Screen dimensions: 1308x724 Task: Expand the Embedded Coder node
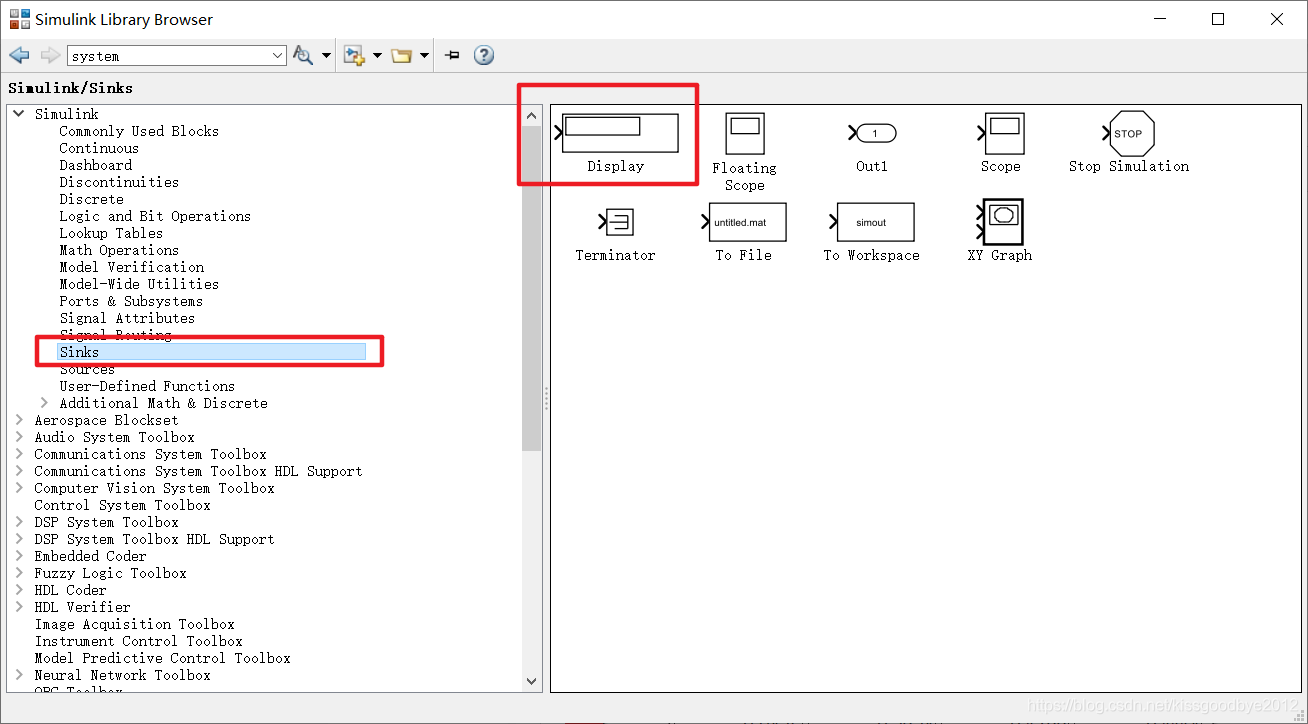tap(19, 556)
